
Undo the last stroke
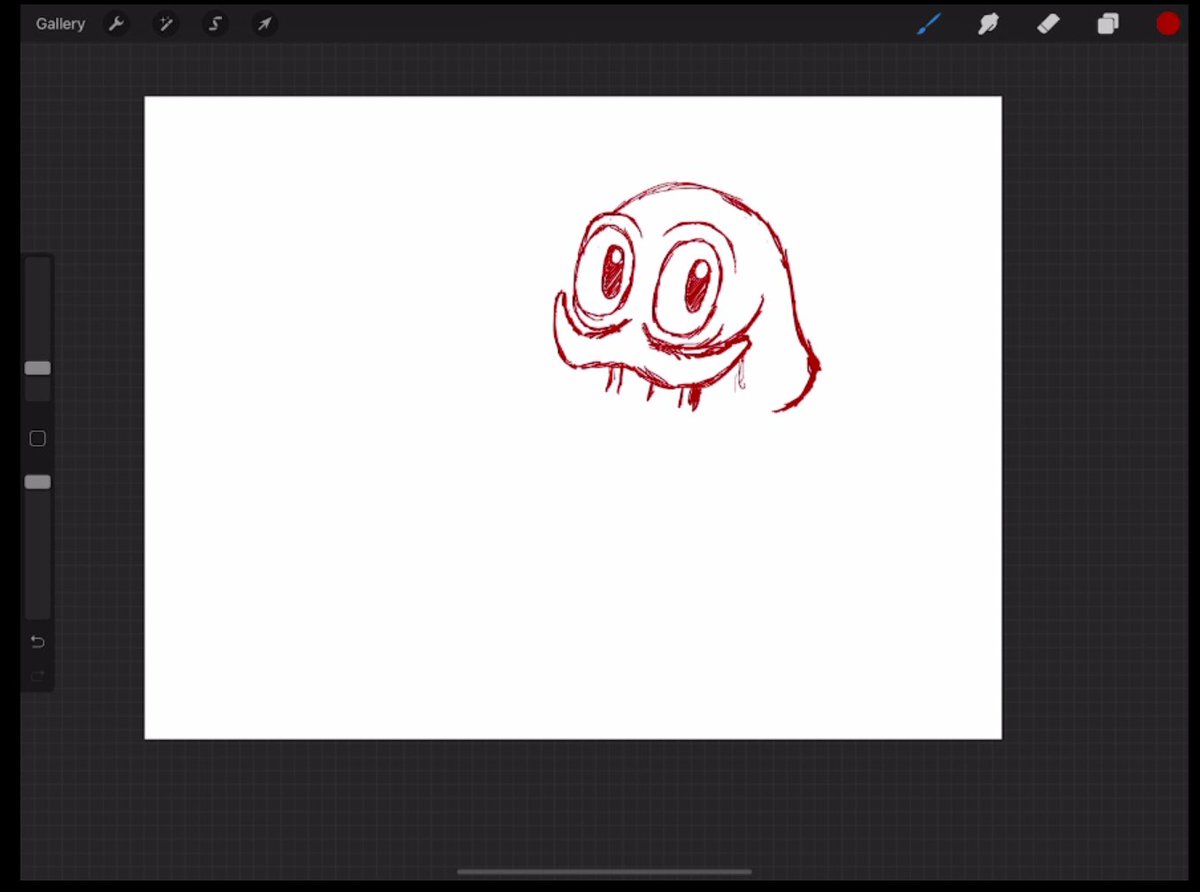tap(38, 641)
